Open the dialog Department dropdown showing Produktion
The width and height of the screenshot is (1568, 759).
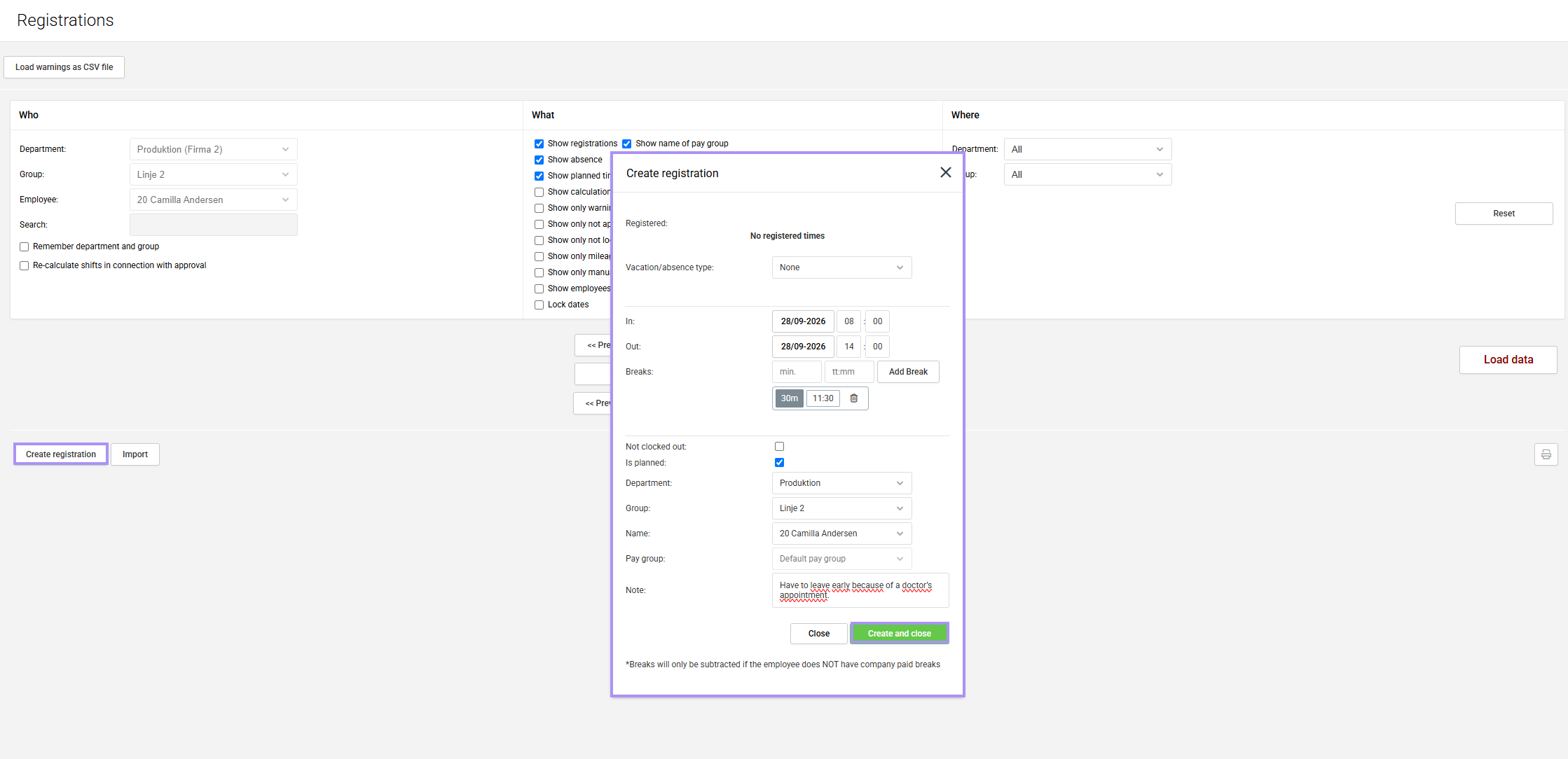[841, 483]
